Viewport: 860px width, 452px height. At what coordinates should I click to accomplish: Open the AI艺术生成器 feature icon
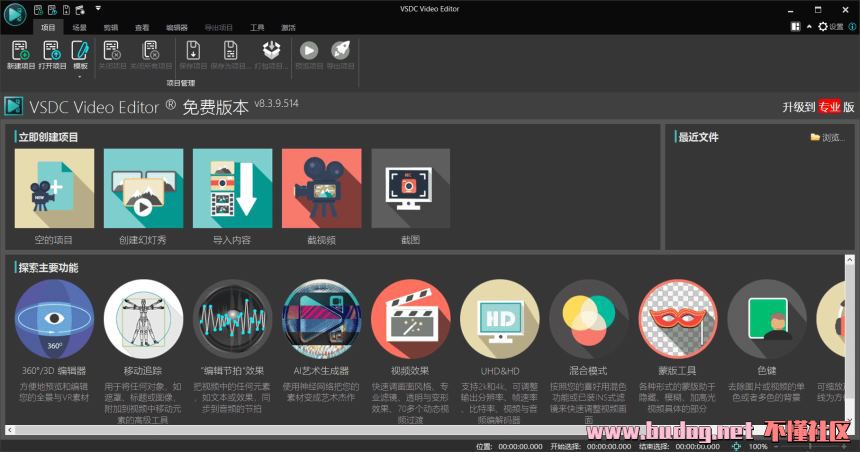tap(321, 319)
